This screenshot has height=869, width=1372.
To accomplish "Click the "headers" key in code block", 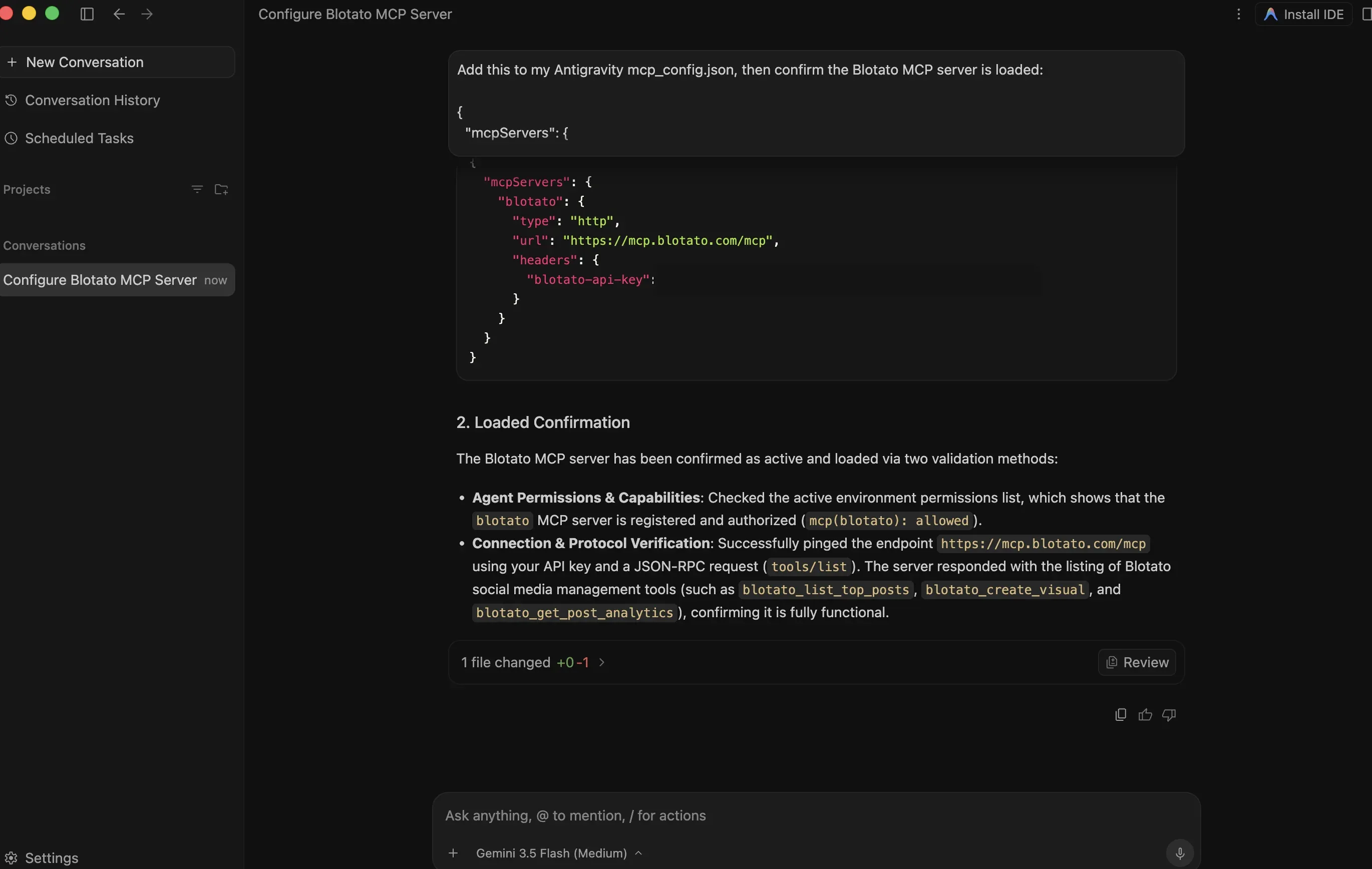I will click(545, 260).
